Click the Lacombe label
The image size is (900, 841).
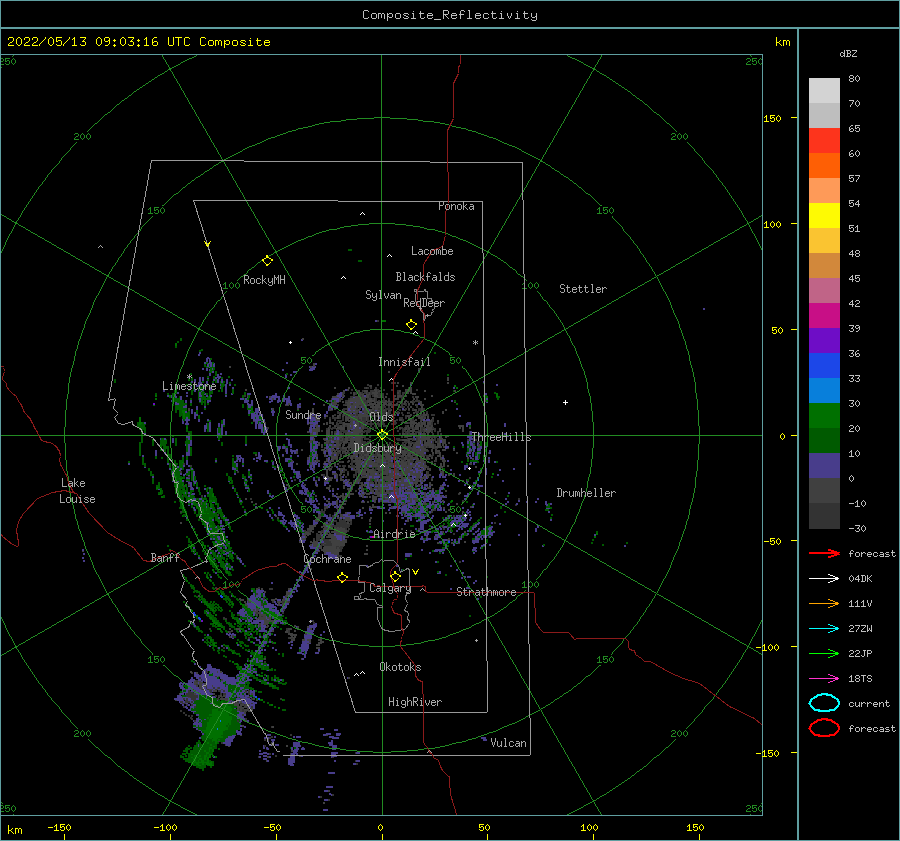432,251
